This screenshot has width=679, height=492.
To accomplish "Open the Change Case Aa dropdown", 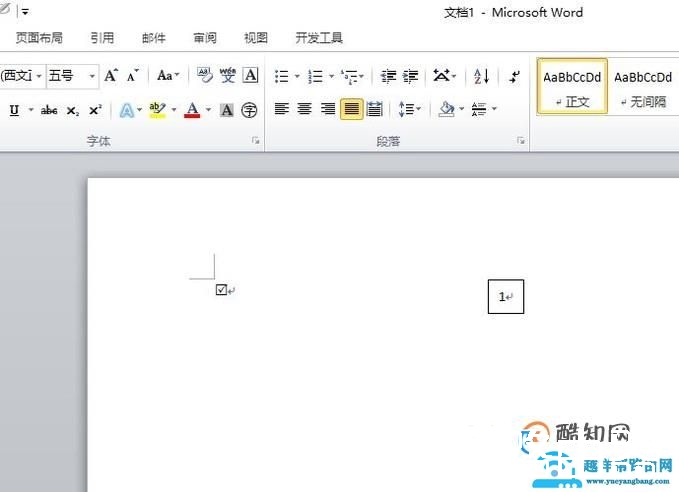I will tap(168, 76).
